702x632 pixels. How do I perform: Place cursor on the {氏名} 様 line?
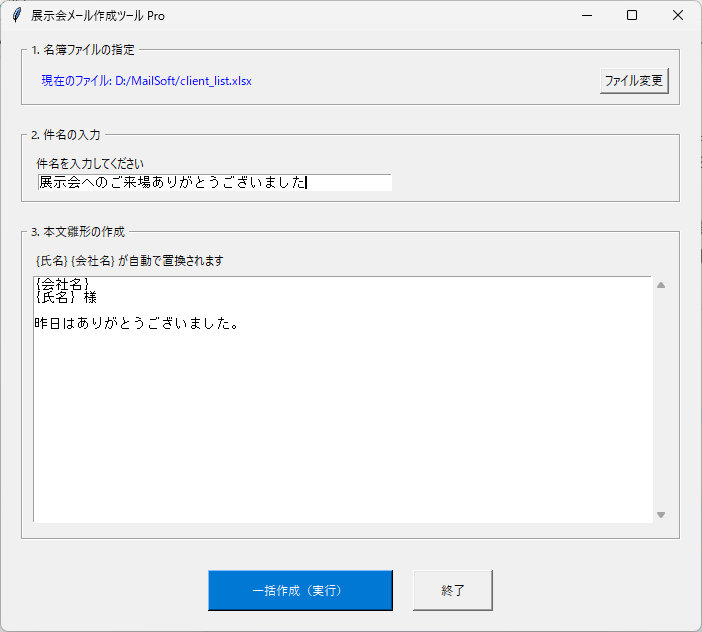65,297
